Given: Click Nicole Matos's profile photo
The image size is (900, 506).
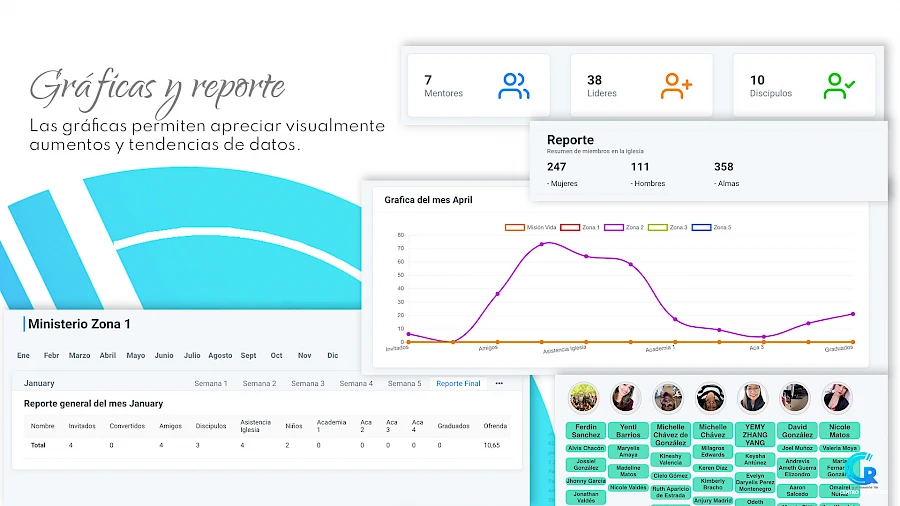Looking at the screenshot, I should (837, 398).
